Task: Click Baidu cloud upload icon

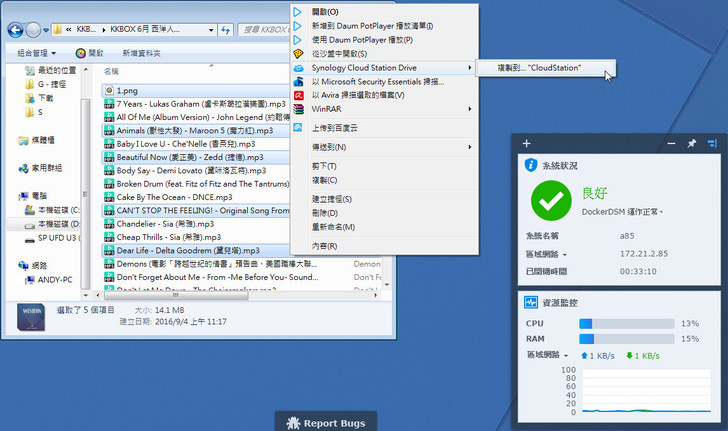Action: pos(298,128)
